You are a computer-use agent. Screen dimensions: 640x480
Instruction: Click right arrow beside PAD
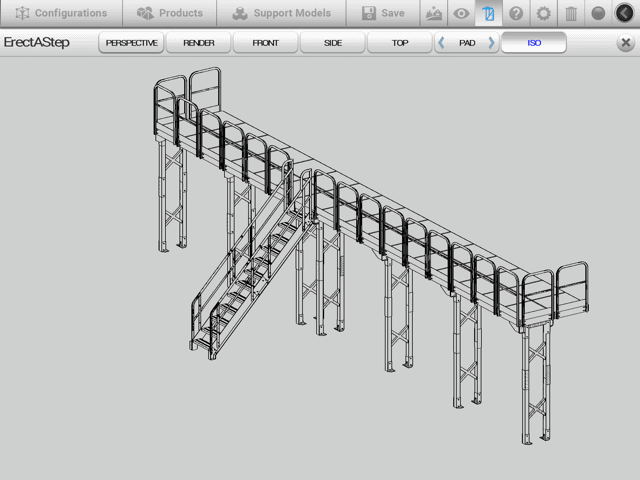tap(491, 43)
